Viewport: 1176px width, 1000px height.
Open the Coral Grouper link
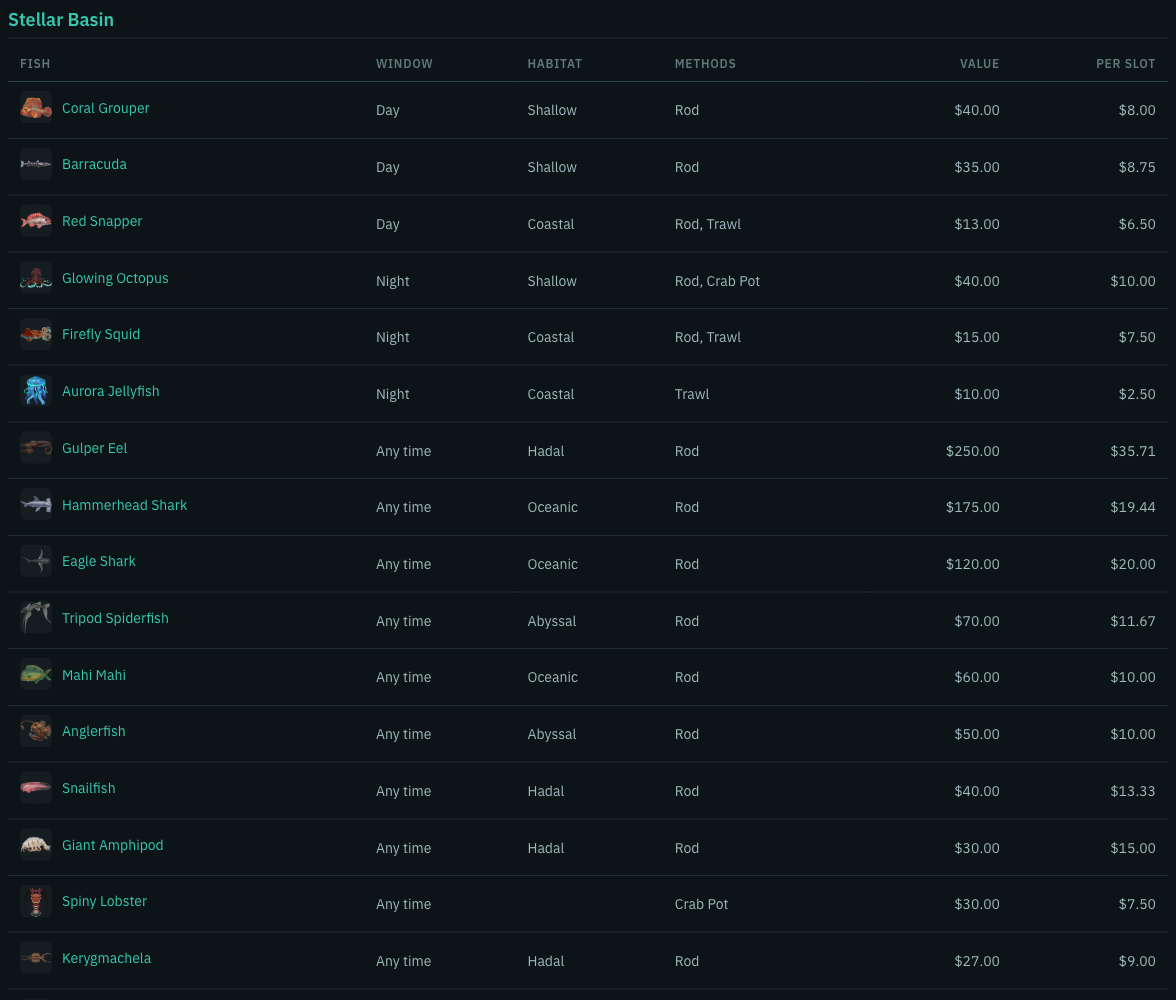click(x=106, y=108)
